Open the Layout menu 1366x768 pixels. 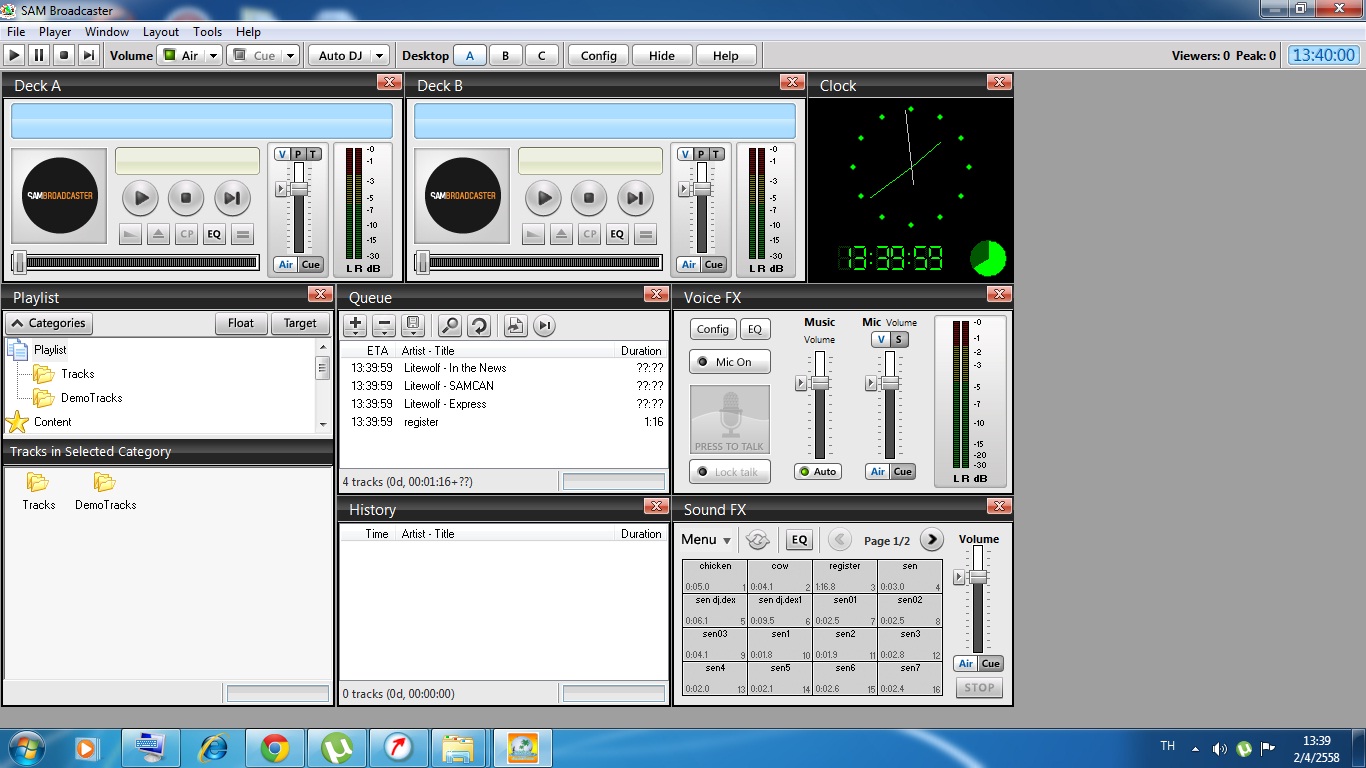pos(161,32)
